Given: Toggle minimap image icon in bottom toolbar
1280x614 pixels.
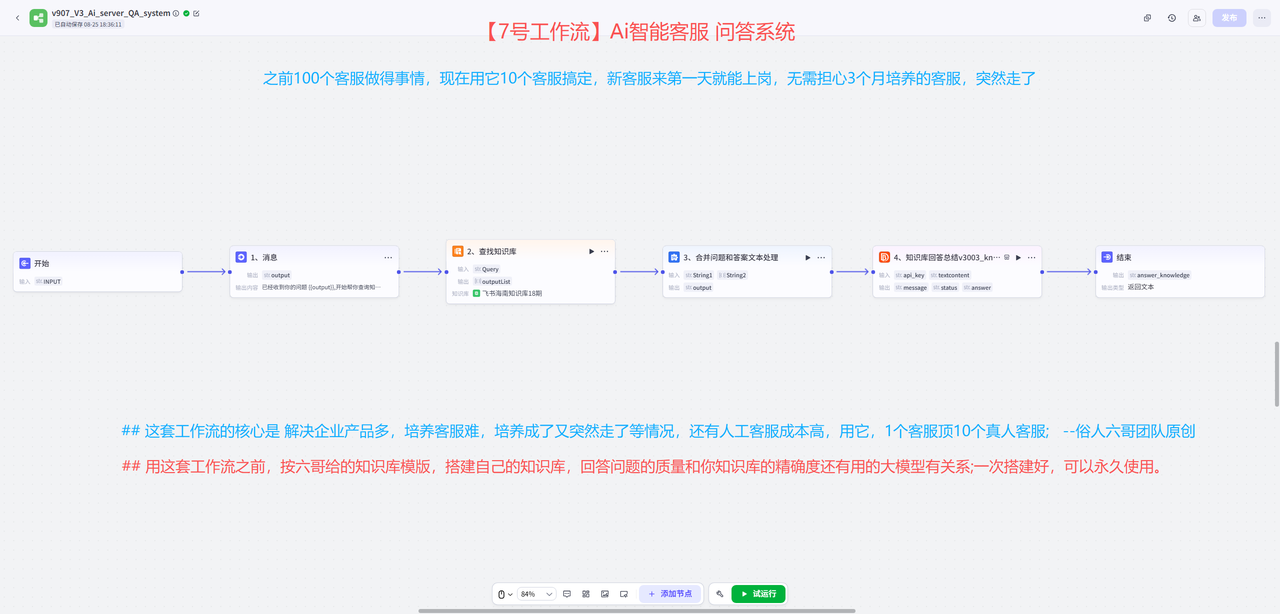Looking at the screenshot, I should click(605, 594).
